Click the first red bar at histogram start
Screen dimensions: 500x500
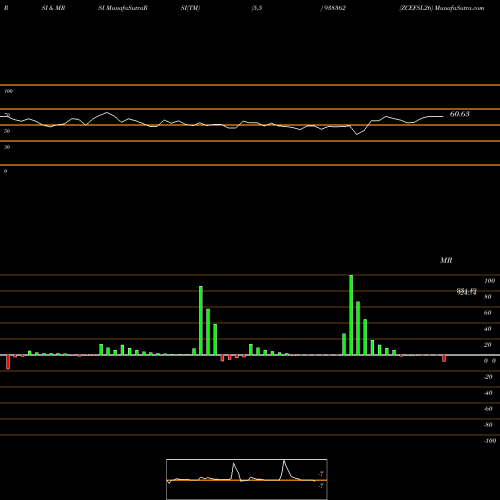[x=8, y=362]
